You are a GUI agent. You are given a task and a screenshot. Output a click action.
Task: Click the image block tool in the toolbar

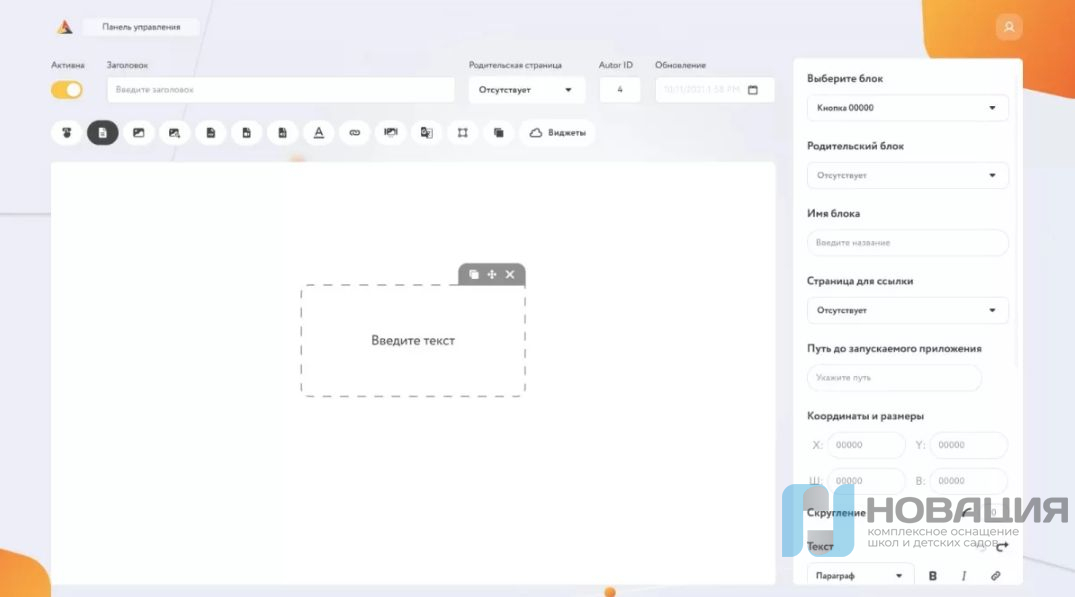coord(138,133)
